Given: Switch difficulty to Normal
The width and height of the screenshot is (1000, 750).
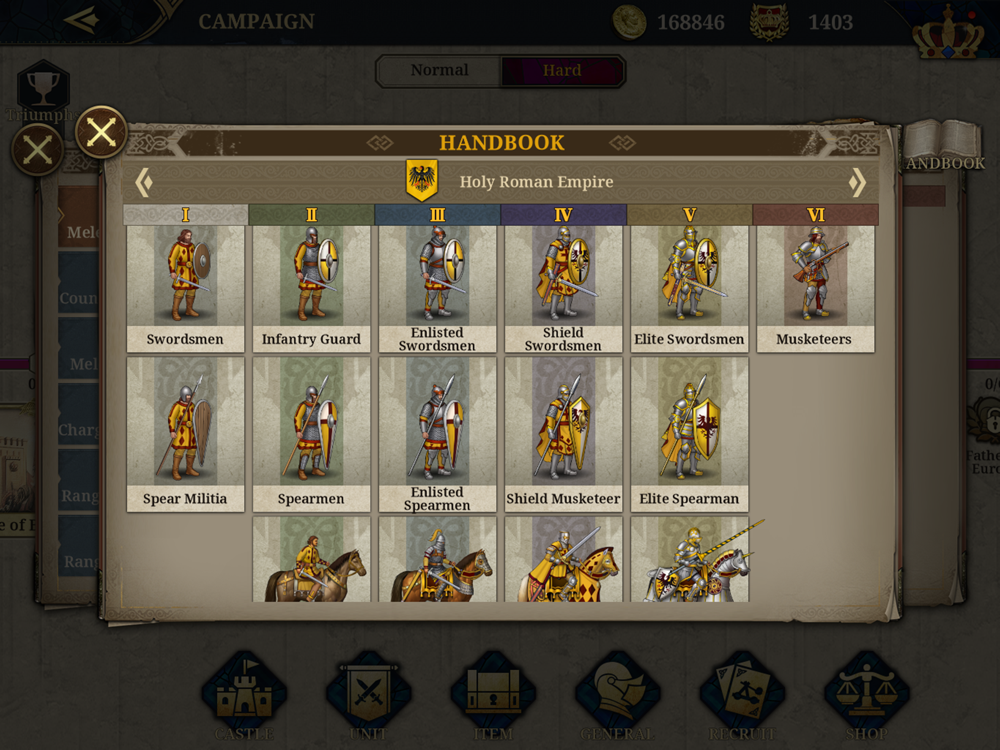Looking at the screenshot, I should pyautogui.click(x=439, y=70).
